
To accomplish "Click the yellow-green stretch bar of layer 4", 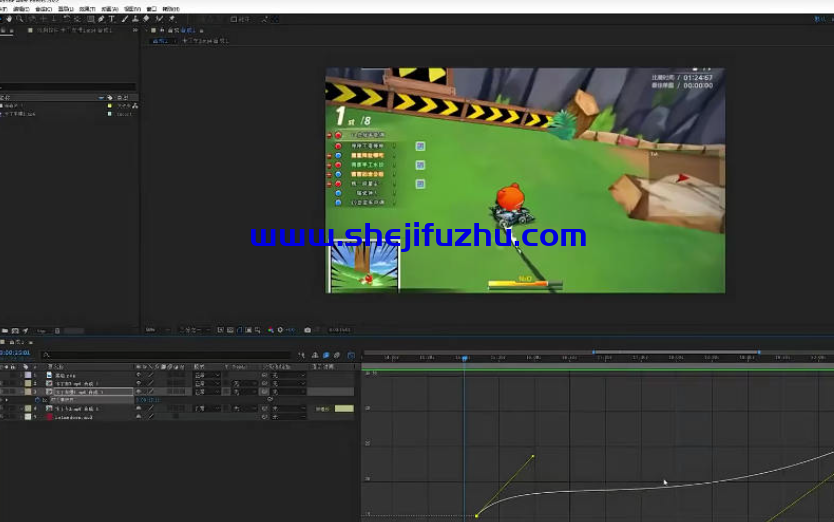I will coord(344,408).
